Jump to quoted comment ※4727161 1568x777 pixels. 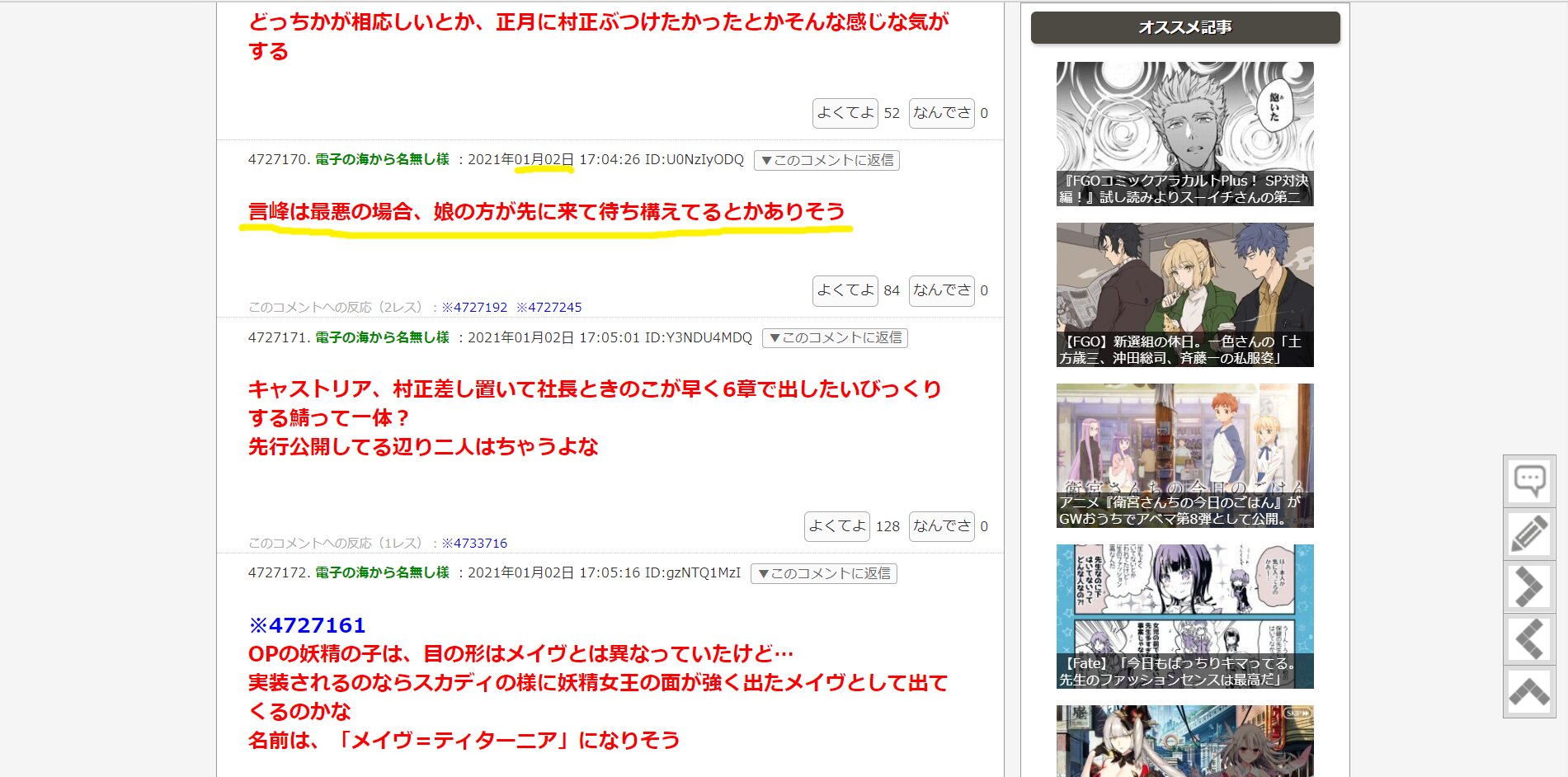pos(307,625)
